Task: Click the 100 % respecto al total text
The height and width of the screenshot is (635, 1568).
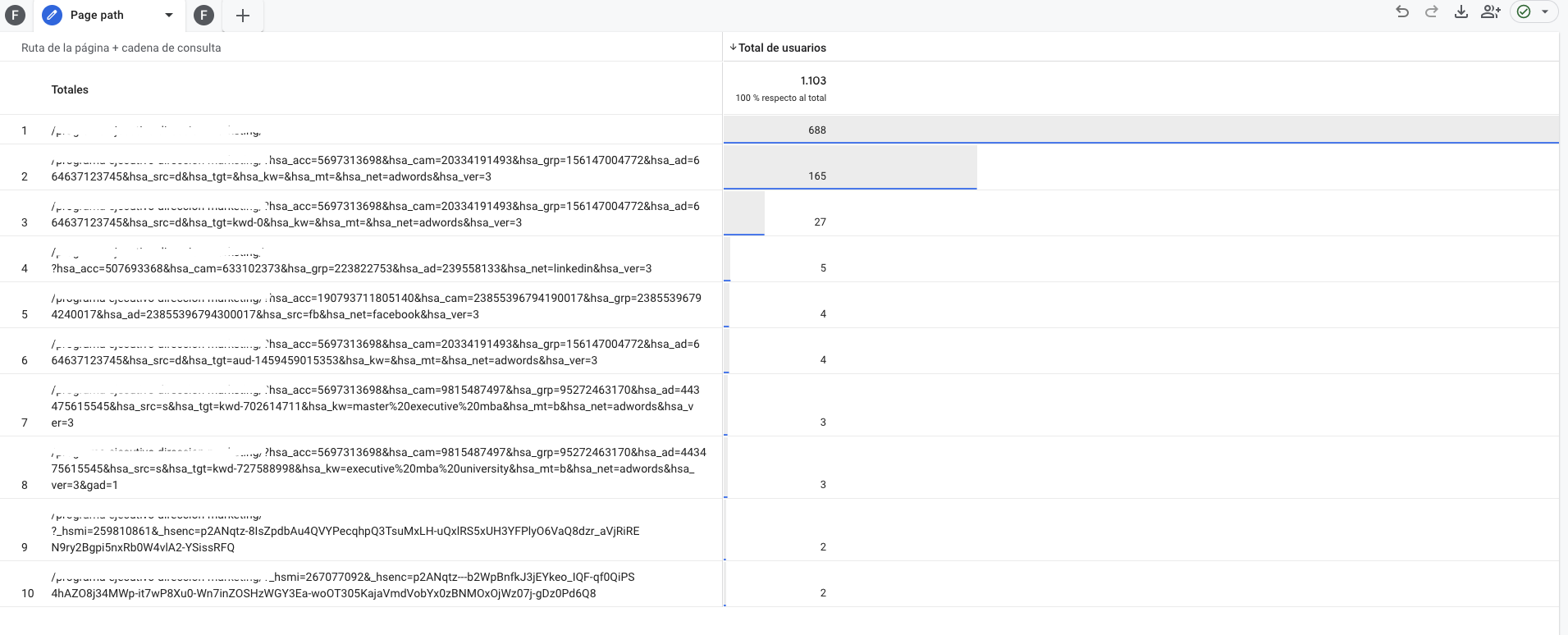Action: pyautogui.click(x=781, y=98)
